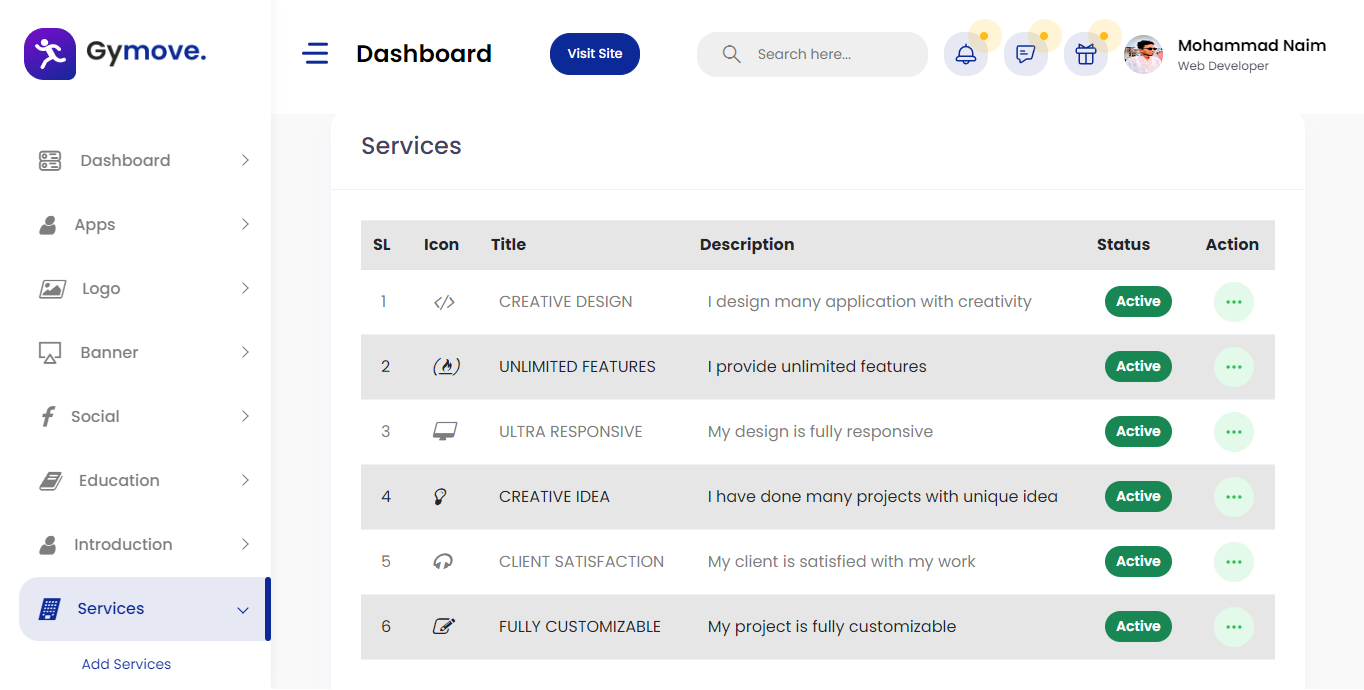Click the Gymove logo in the sidebar
Viewport: 1364px width, 690px height.
(x=113, y=53)
